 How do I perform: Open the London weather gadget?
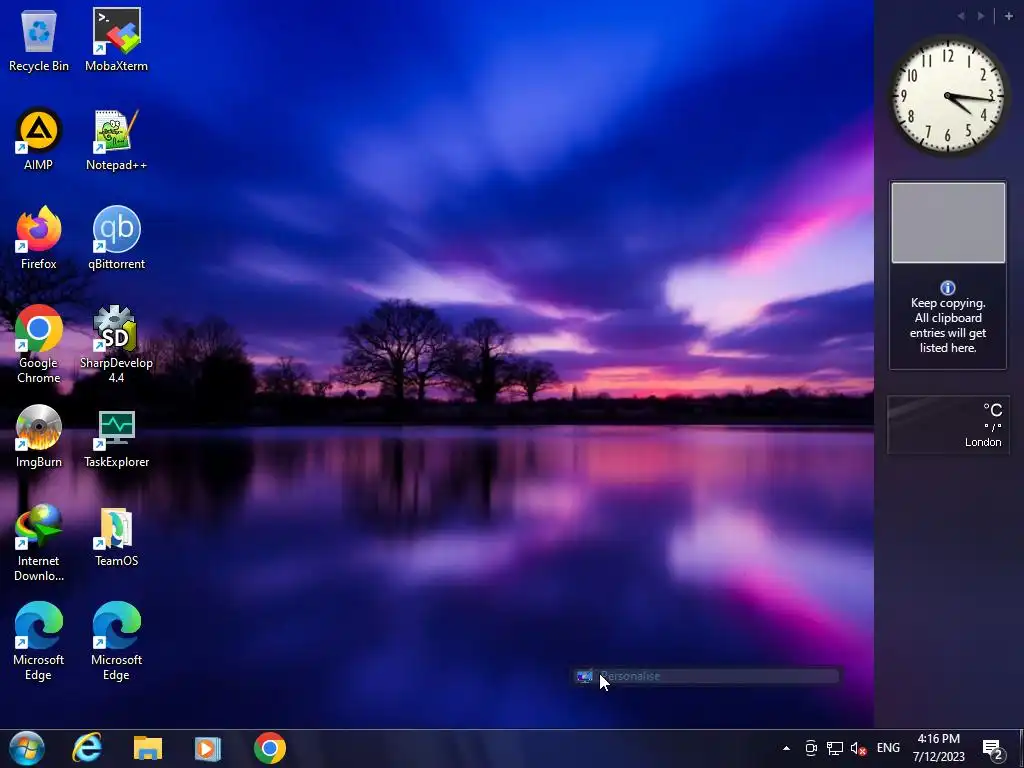click(x=948, y=424)
